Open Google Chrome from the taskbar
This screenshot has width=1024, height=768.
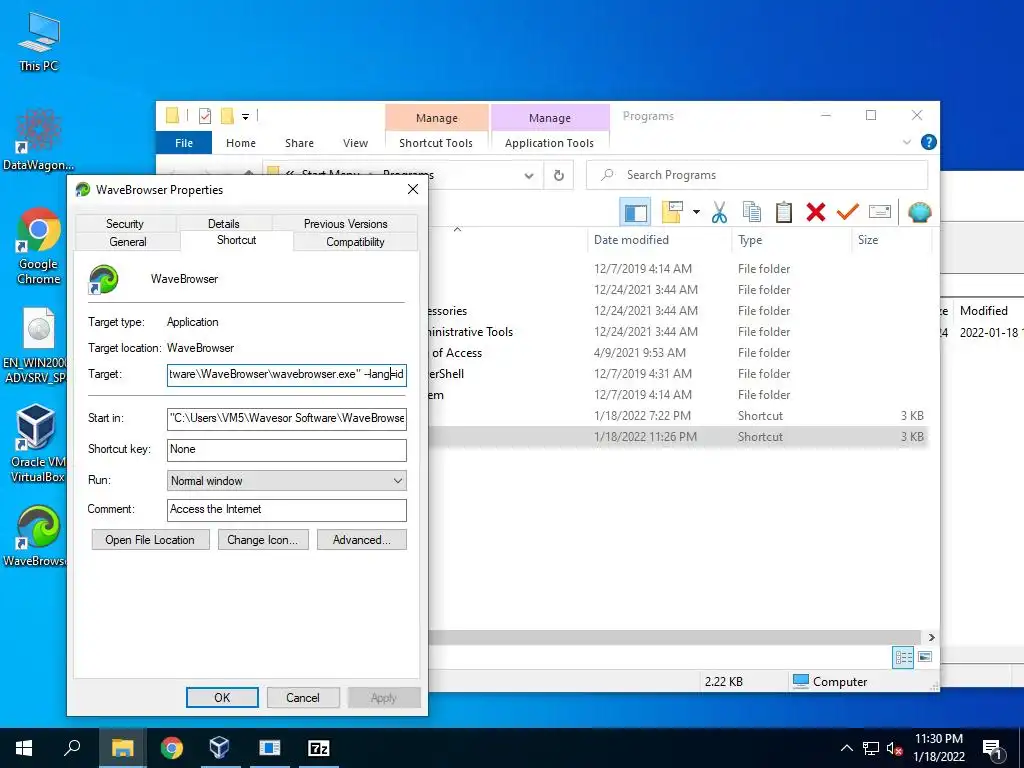172,748
